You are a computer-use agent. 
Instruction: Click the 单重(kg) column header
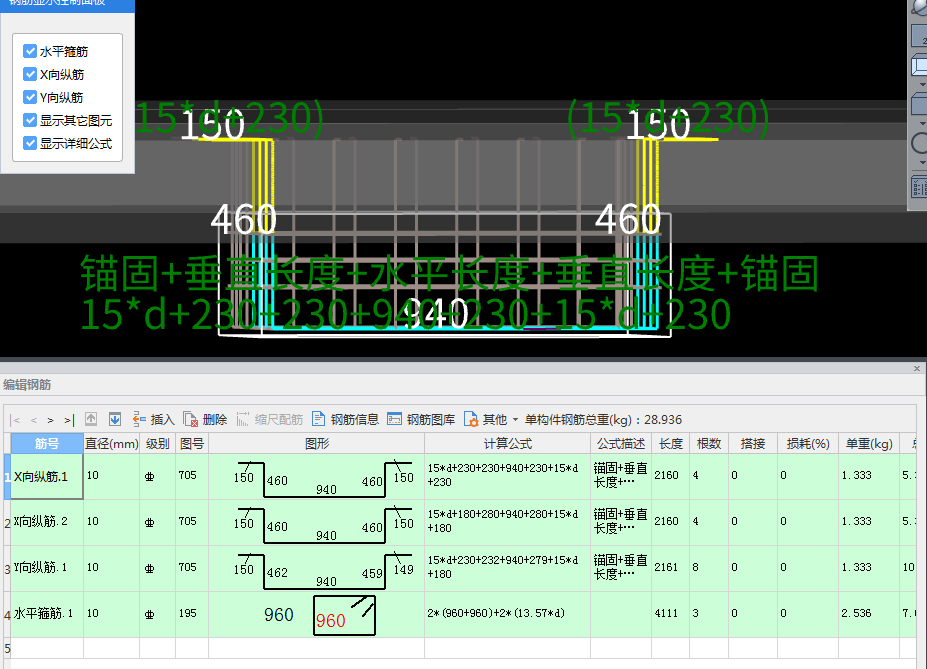pyautogui.click(x=868, y=443)
